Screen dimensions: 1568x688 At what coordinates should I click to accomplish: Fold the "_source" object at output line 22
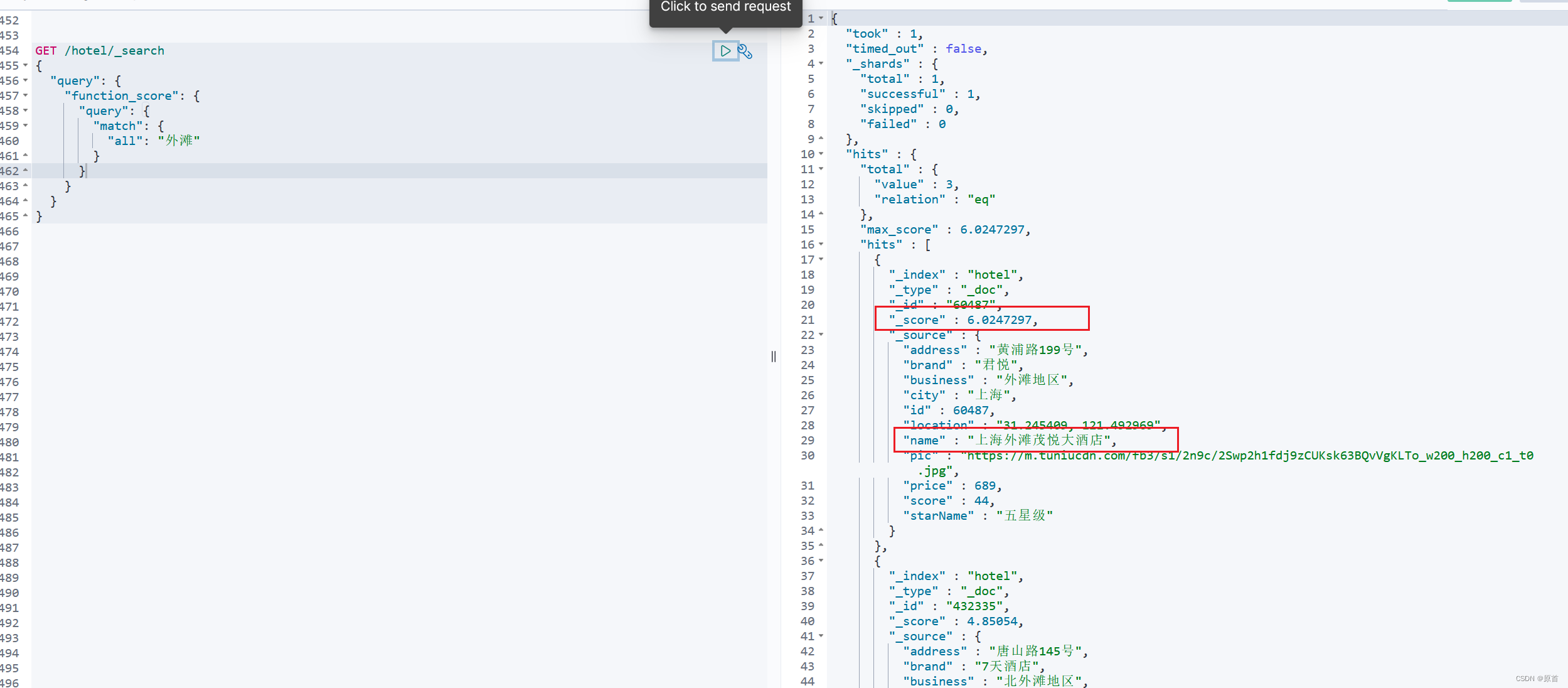(821, 335)
